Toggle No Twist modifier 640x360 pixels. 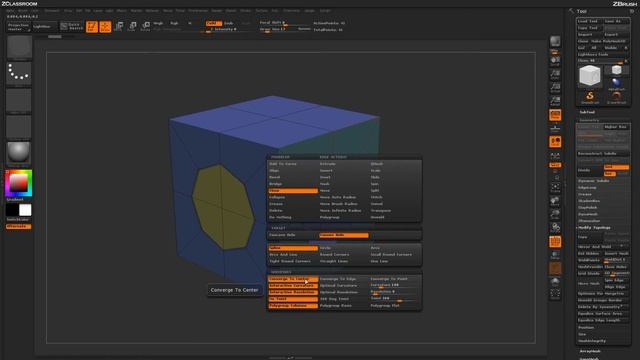pyautogui.click(x=293, y=299)
